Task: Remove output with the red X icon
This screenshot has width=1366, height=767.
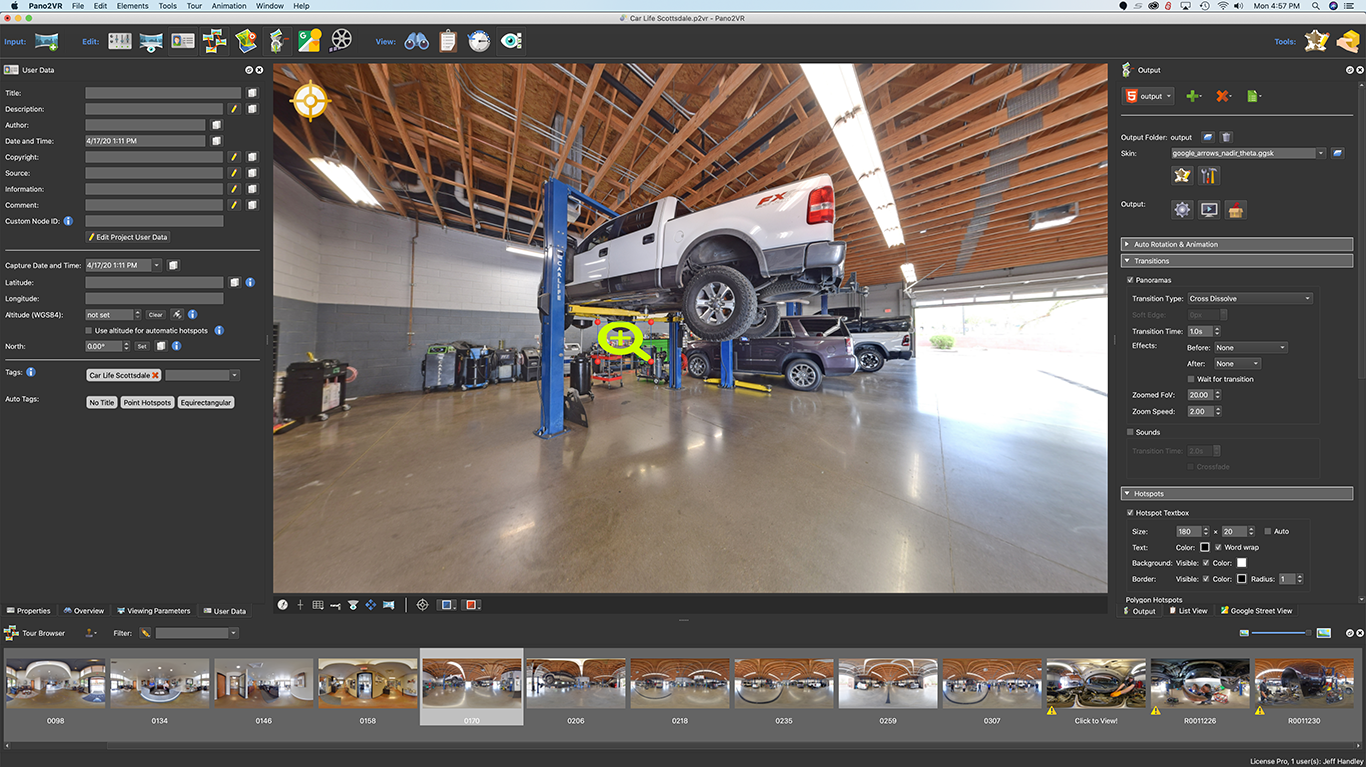Action: (1223, 96)
